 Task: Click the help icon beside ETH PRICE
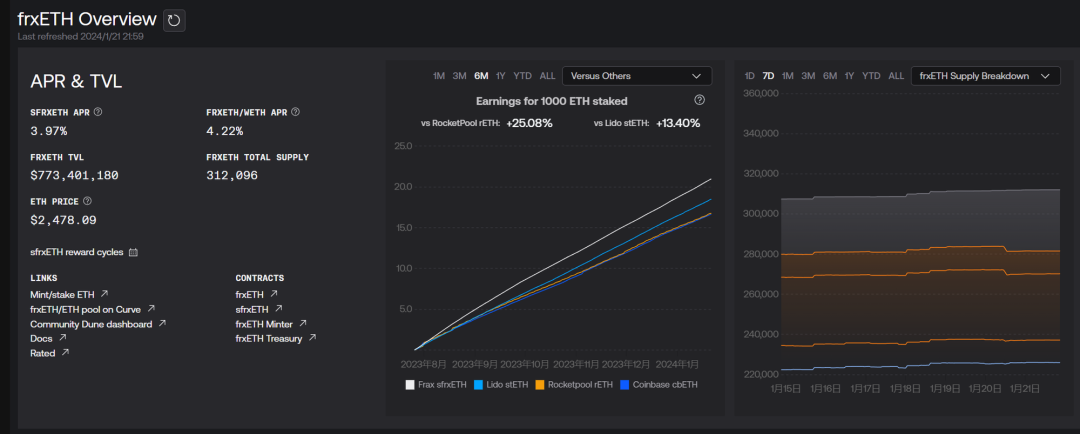[x=87, y=201]
